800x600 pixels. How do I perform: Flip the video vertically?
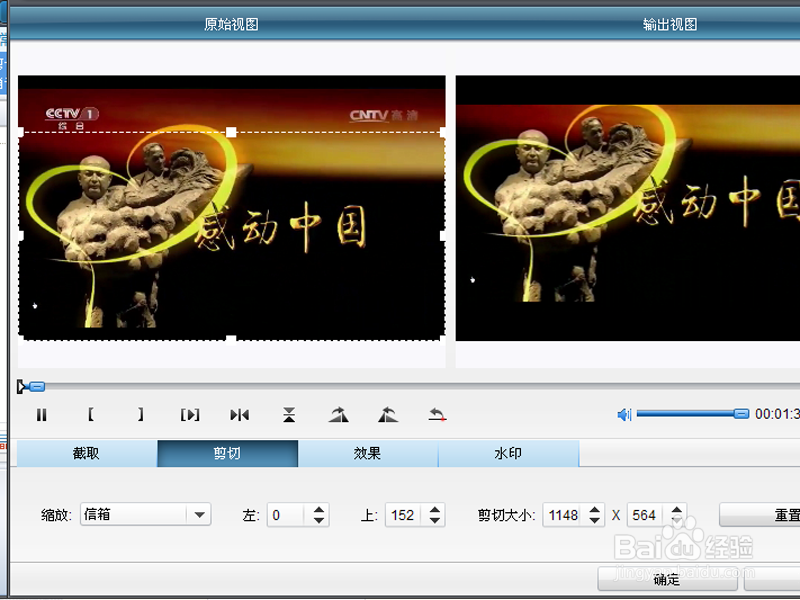pyautogui.click(x=289, y=415)
